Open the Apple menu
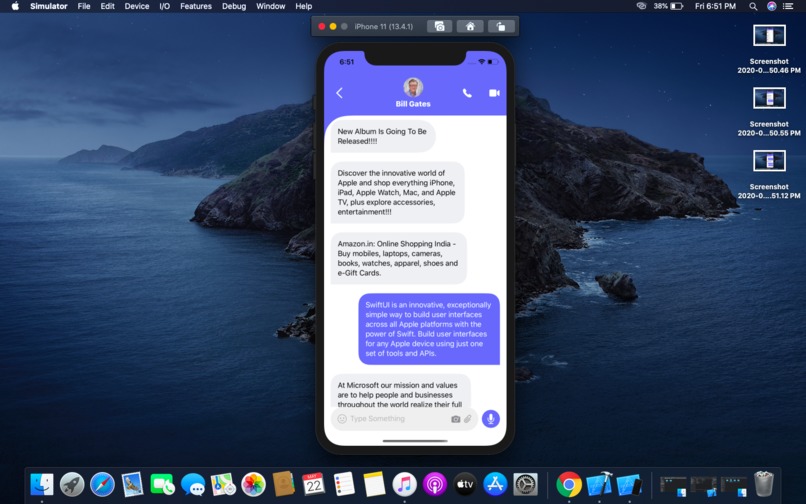 point(15,6)
